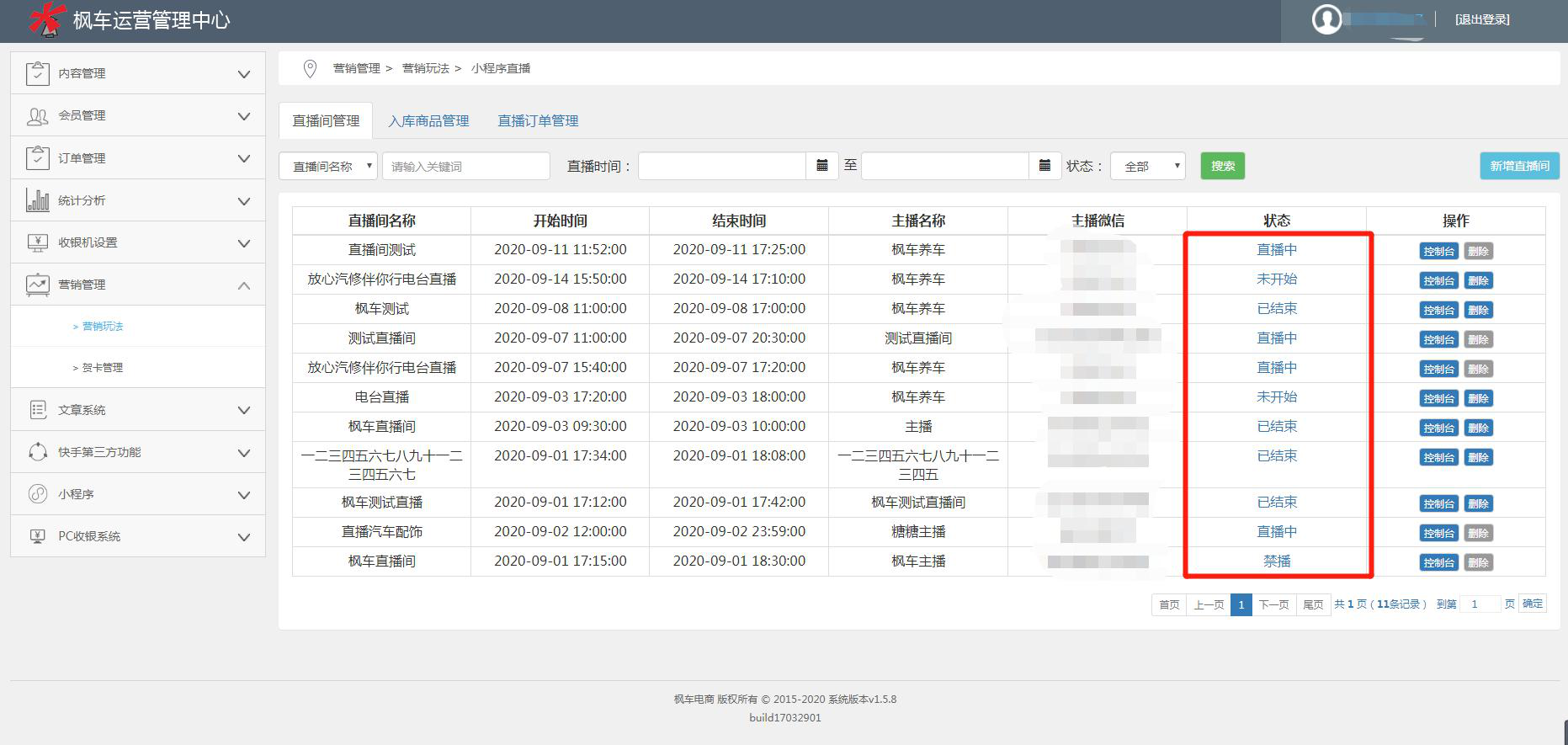Click the 下一页 pagination button

tap(1273, 604)
